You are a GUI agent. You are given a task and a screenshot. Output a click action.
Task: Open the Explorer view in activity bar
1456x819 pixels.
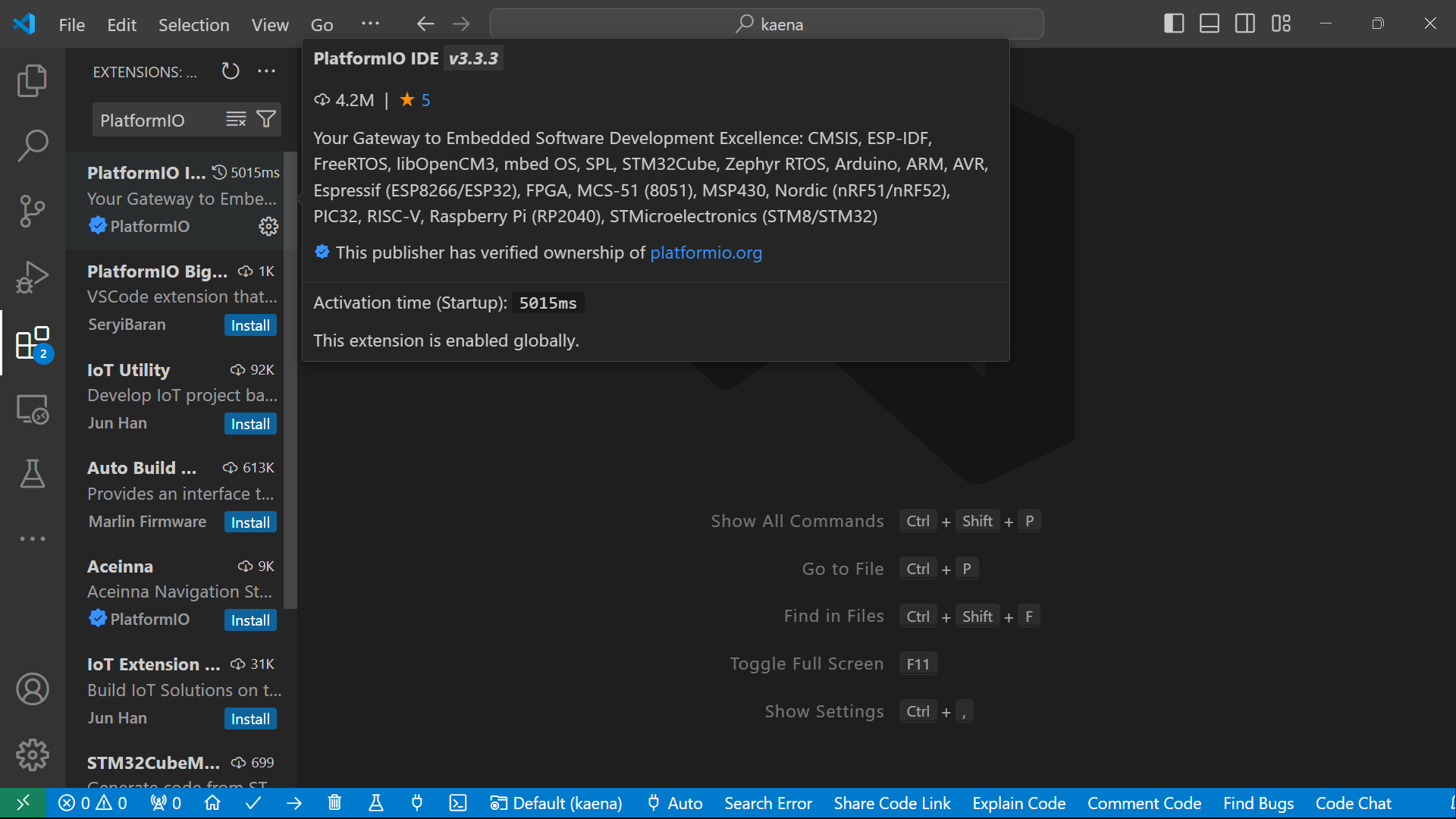[x=32, y=80]
